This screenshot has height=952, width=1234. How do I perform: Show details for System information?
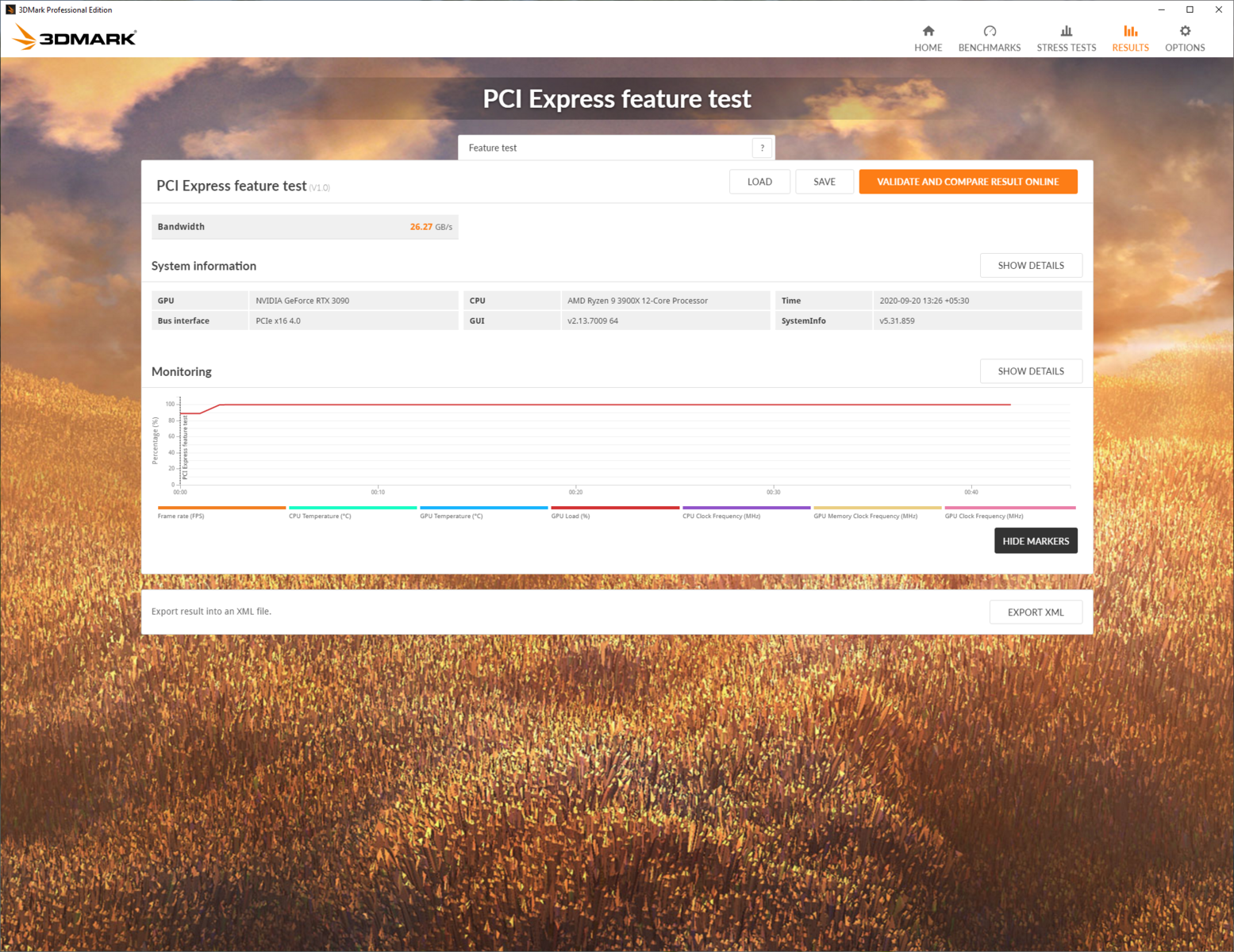pyautogui.click(x=1031, y=266)
